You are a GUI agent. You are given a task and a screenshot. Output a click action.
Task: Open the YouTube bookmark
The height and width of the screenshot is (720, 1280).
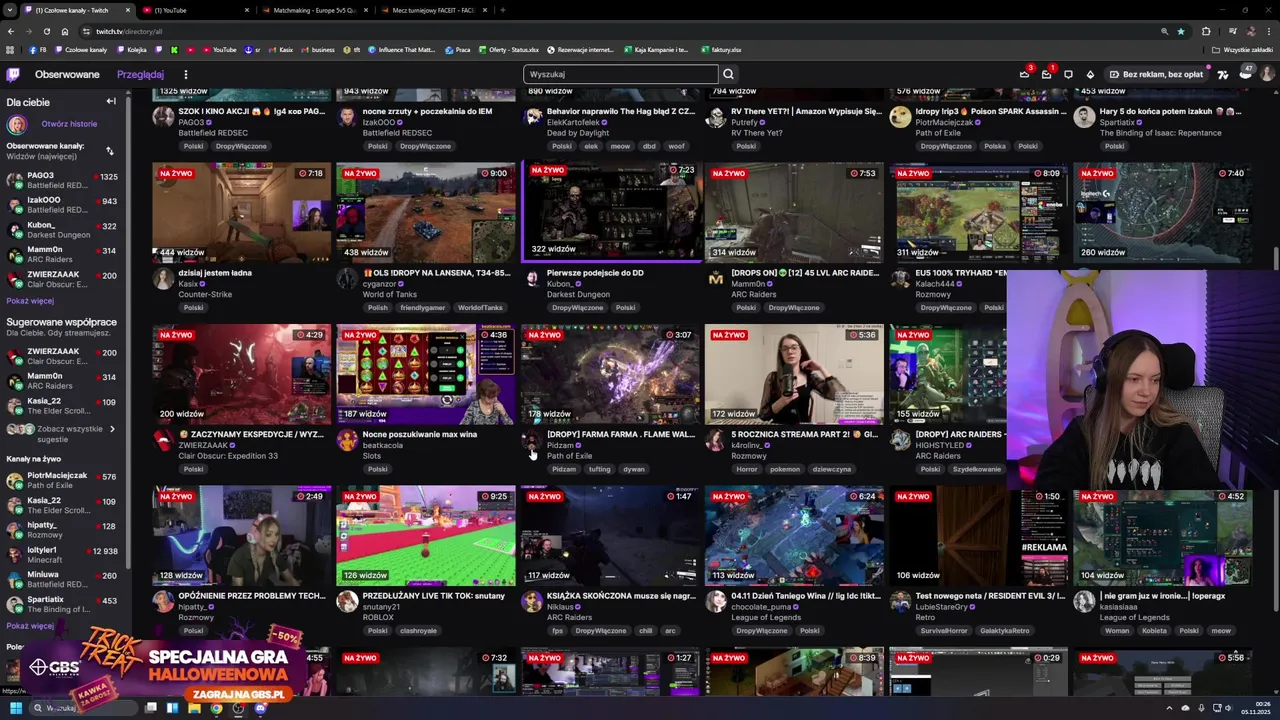[x=219, y=49]
